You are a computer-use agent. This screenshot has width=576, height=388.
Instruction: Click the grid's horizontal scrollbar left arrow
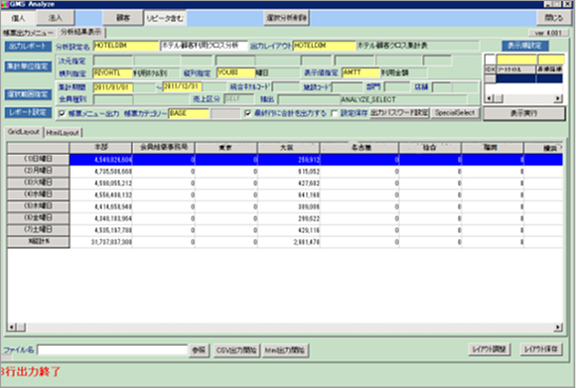pos(12,327)
